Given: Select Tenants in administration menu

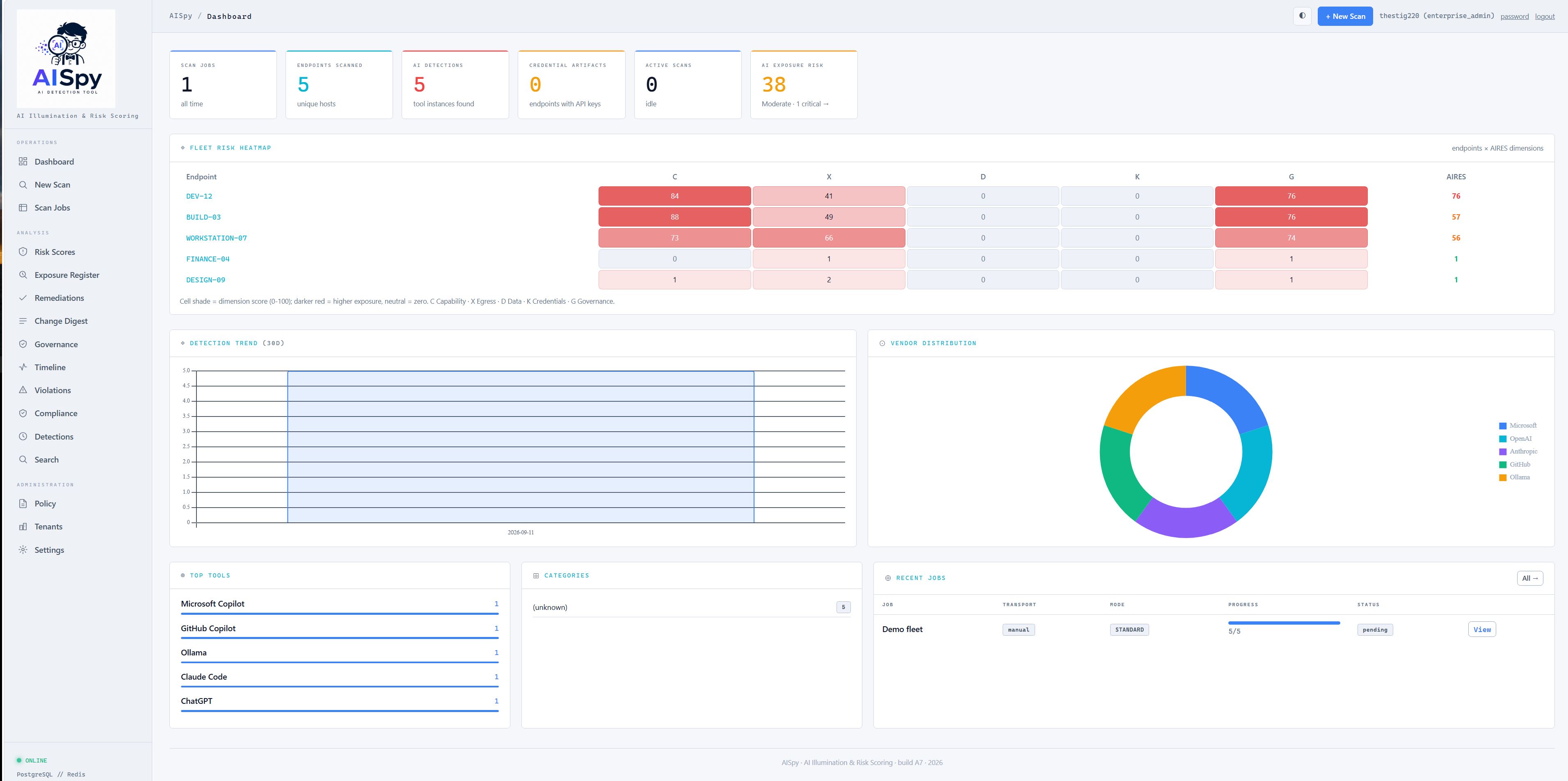Looking at the screenshot, I should coord(49,527).
